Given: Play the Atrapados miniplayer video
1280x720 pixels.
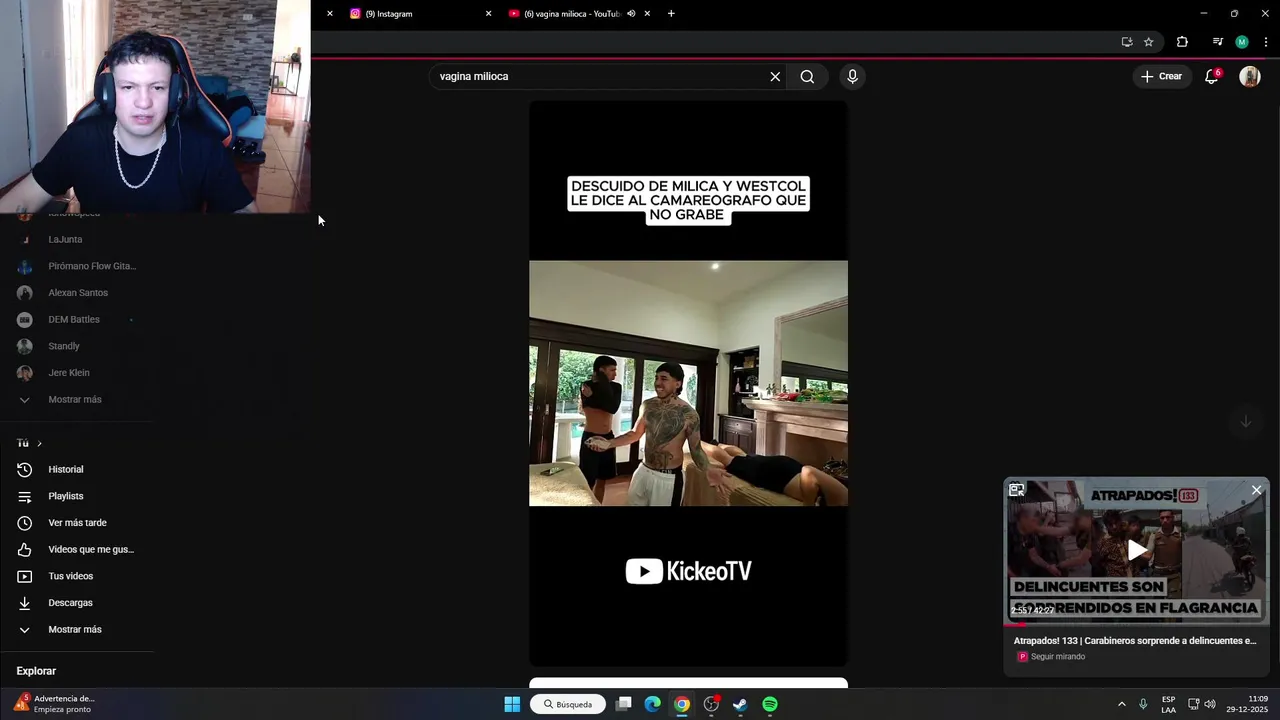Looking at the screenshot, I should [x=1137, y=550].
